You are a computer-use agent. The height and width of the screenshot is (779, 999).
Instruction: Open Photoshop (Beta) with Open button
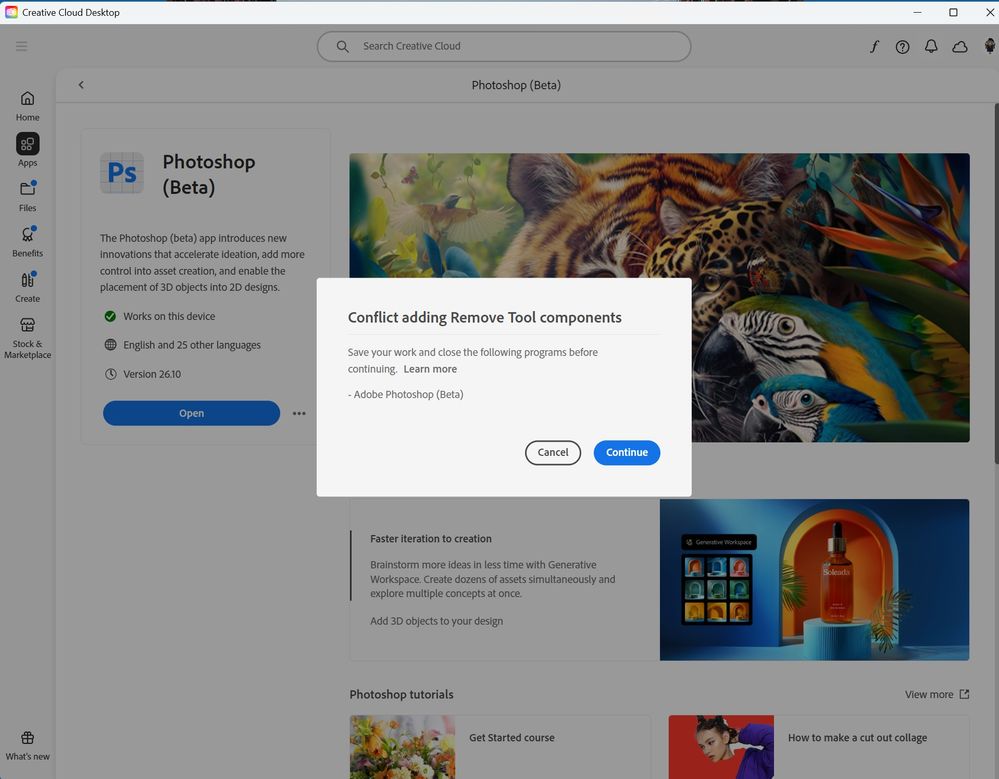pyautogui.click(x=191, y=413)
